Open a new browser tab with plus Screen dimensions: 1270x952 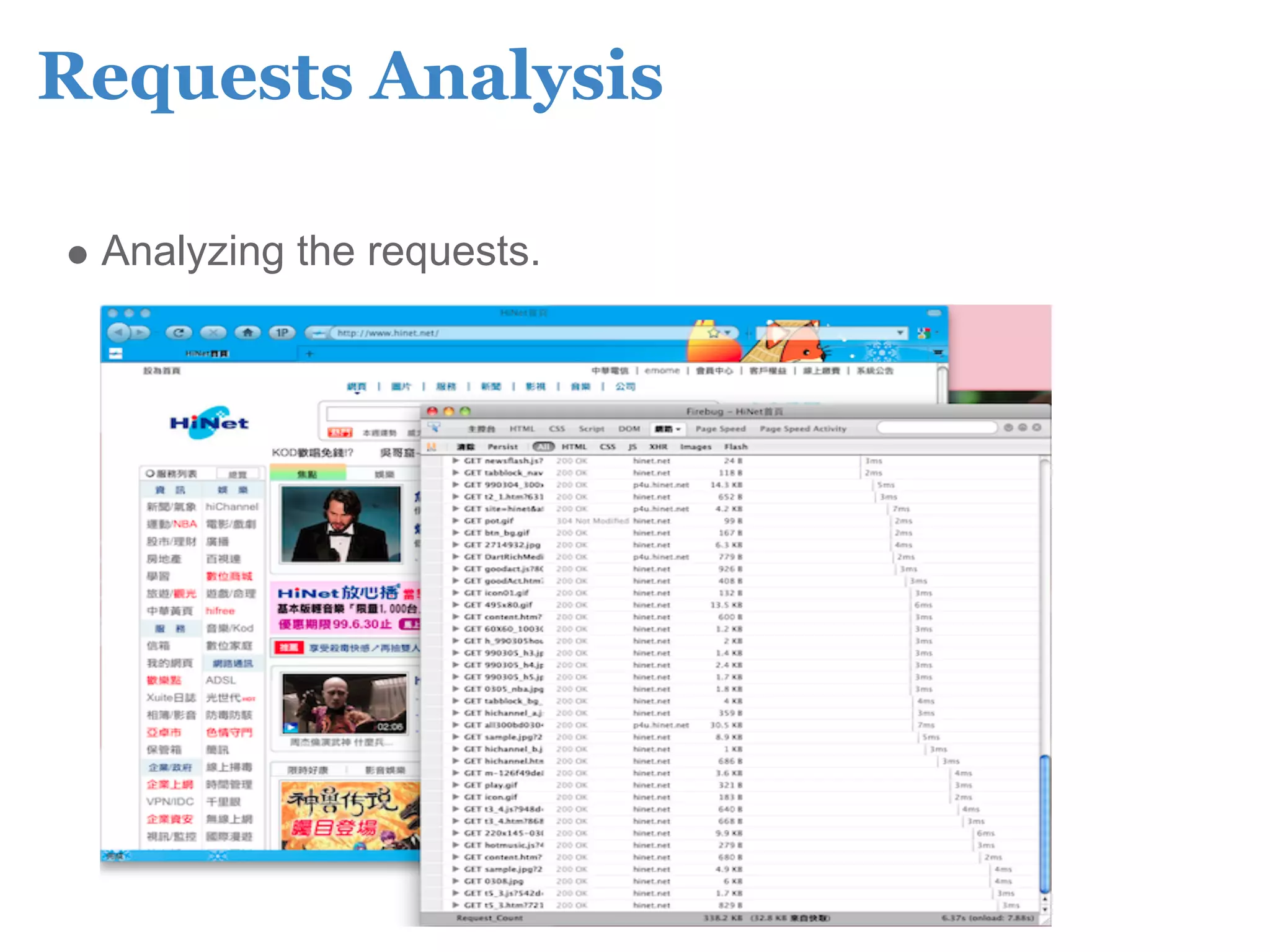pos(309,353)
